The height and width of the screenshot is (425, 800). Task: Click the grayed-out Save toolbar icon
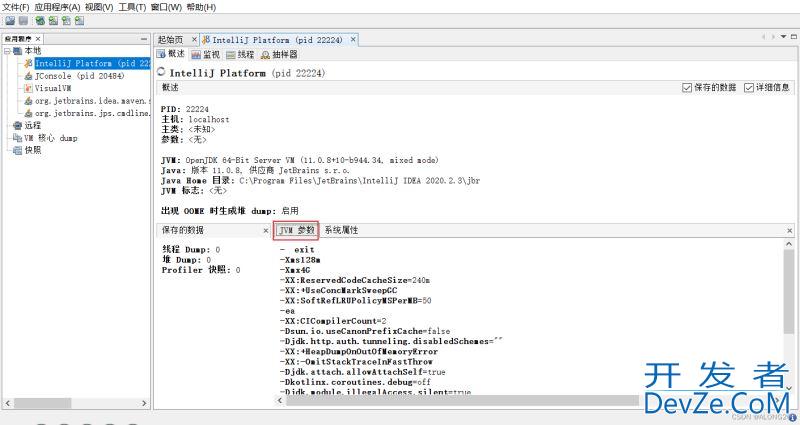pyautogui.click(x=23, y=21)
